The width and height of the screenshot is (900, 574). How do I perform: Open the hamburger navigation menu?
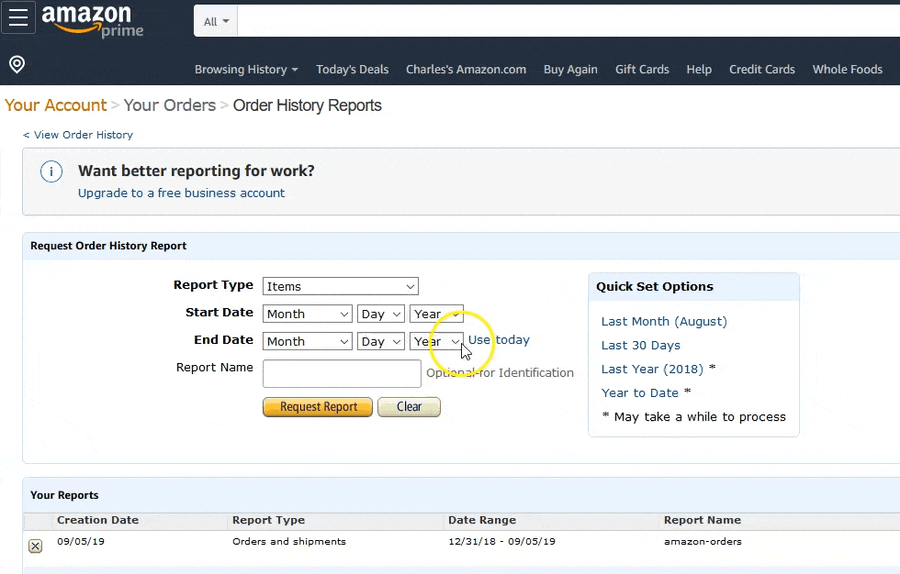(19, 18)
